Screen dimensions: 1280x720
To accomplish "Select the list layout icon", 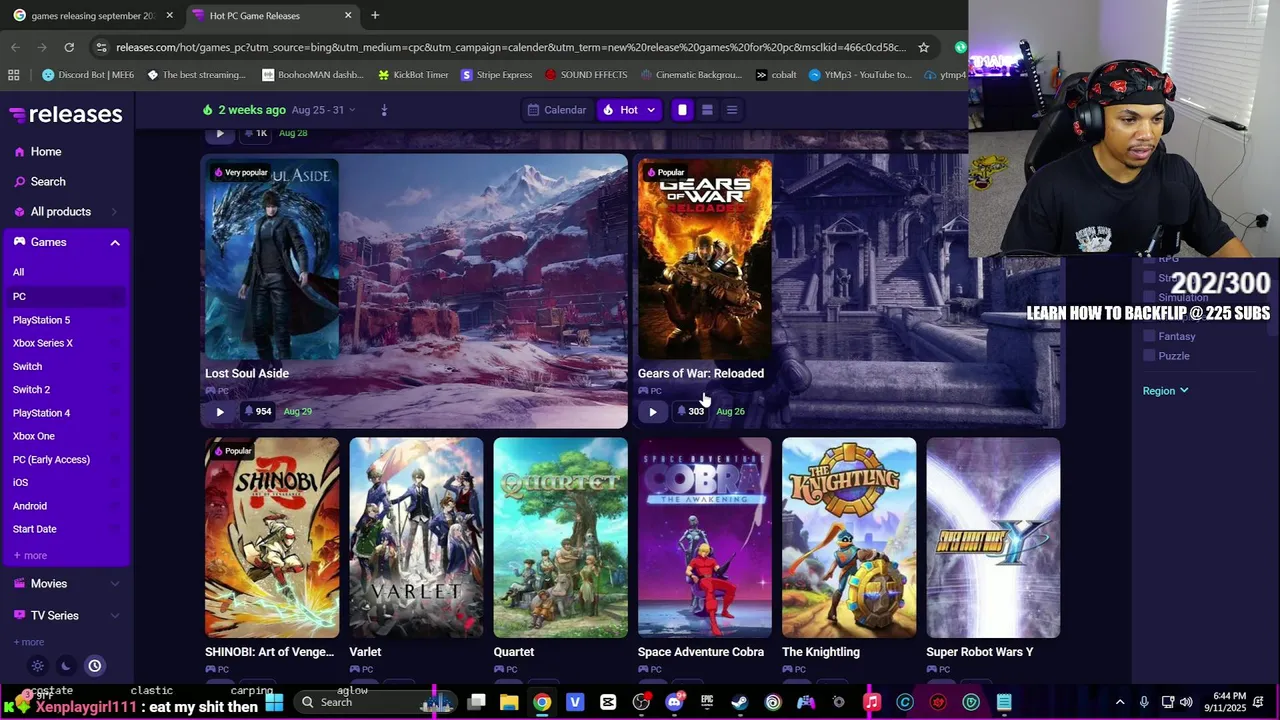I will pyautogui.click(x=732, y=110).
